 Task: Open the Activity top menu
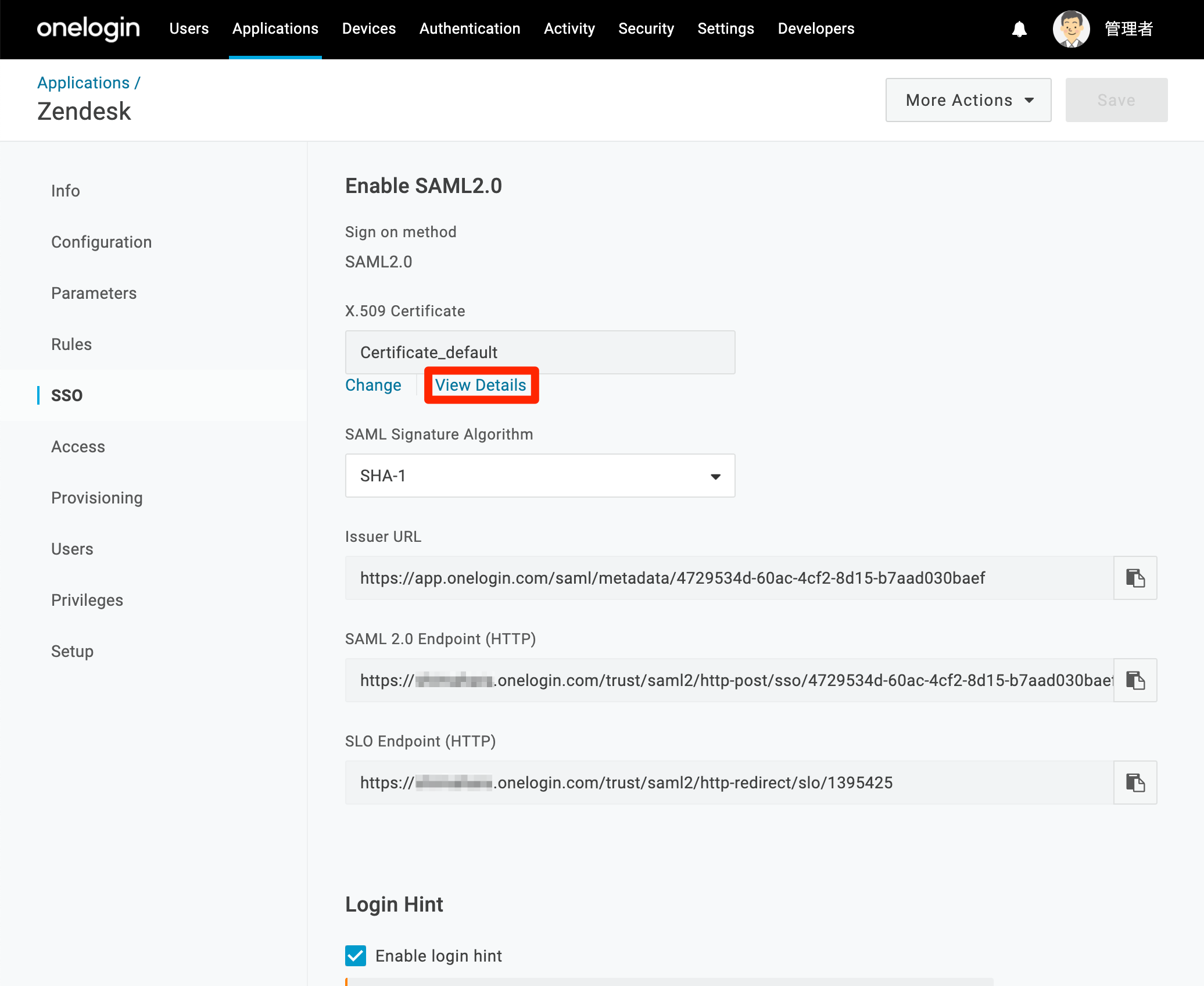[569, 28]
